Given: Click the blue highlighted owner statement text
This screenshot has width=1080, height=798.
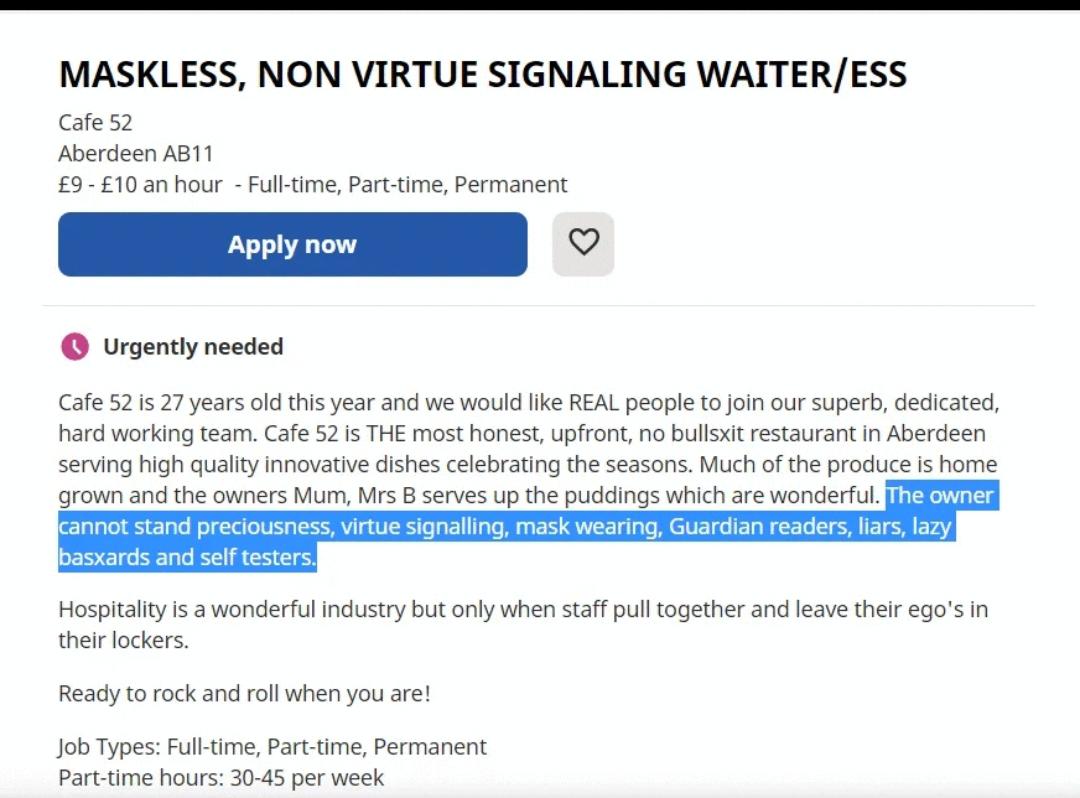Looking at the screenshot, I should [520, 526].
